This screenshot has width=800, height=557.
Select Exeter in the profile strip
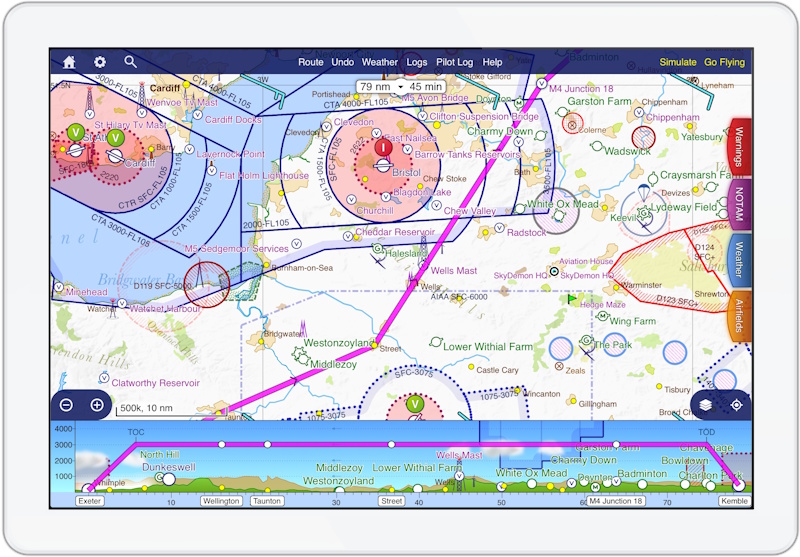90,501
